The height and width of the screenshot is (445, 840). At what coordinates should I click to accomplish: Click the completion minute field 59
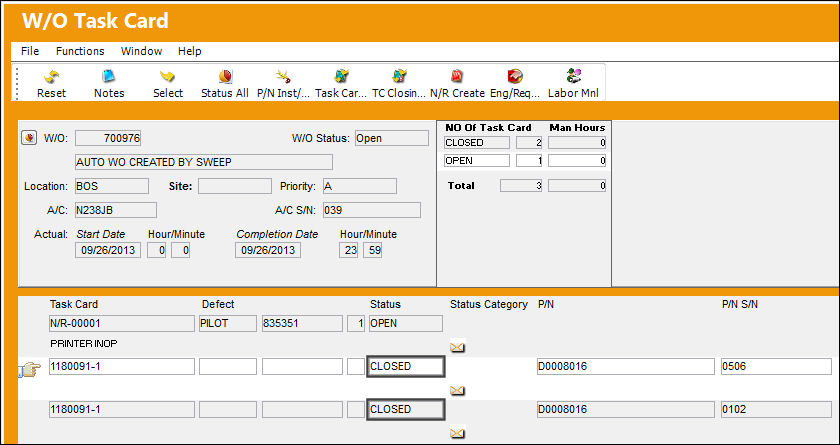(x=372, y=250)
